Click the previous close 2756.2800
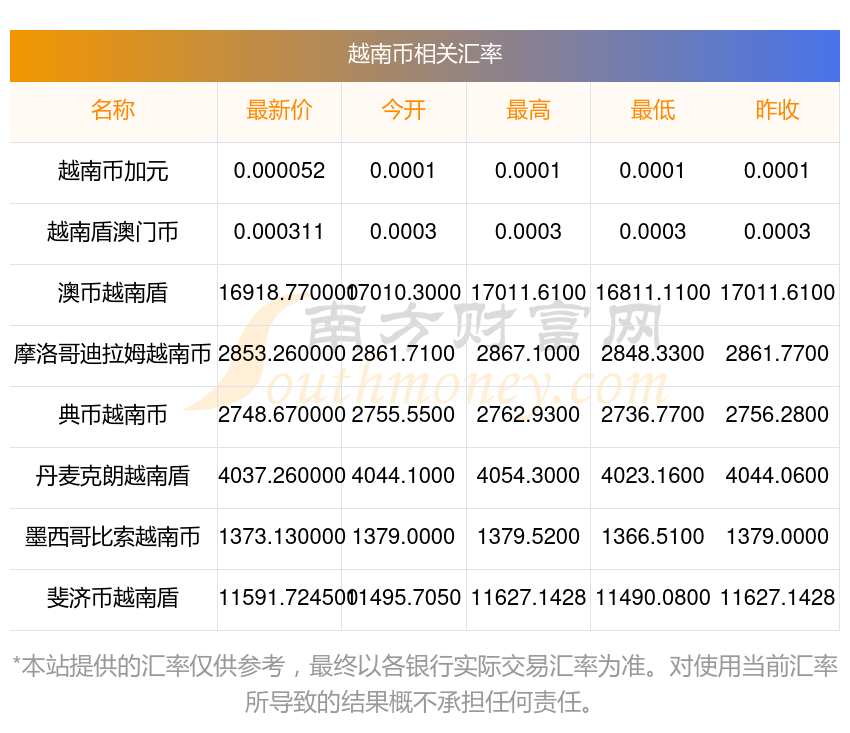This screenshot has width=850, height=733. coord(777,415)
